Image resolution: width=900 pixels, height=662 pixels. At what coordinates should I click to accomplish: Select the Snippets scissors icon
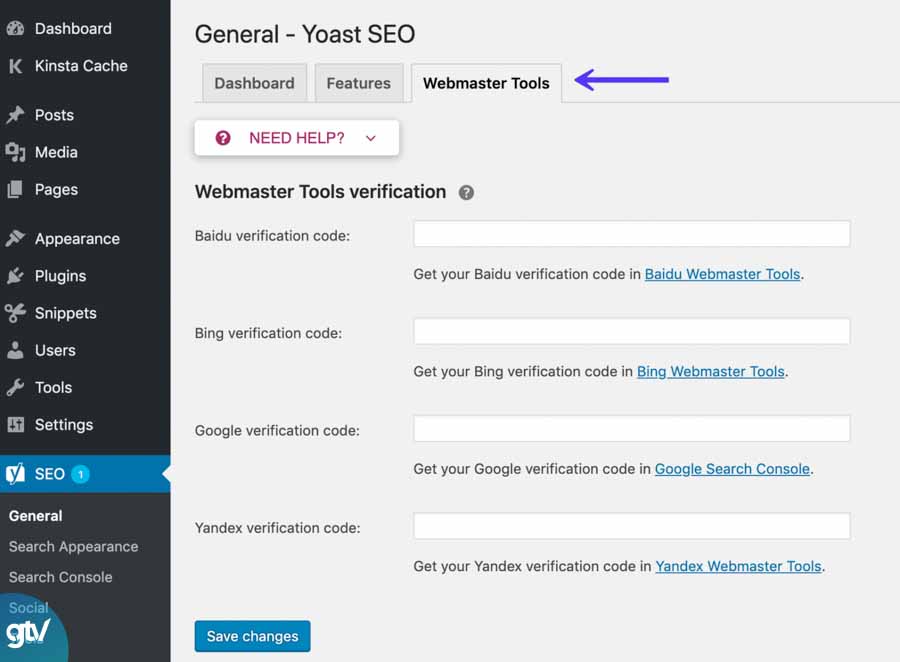(18, 313)
